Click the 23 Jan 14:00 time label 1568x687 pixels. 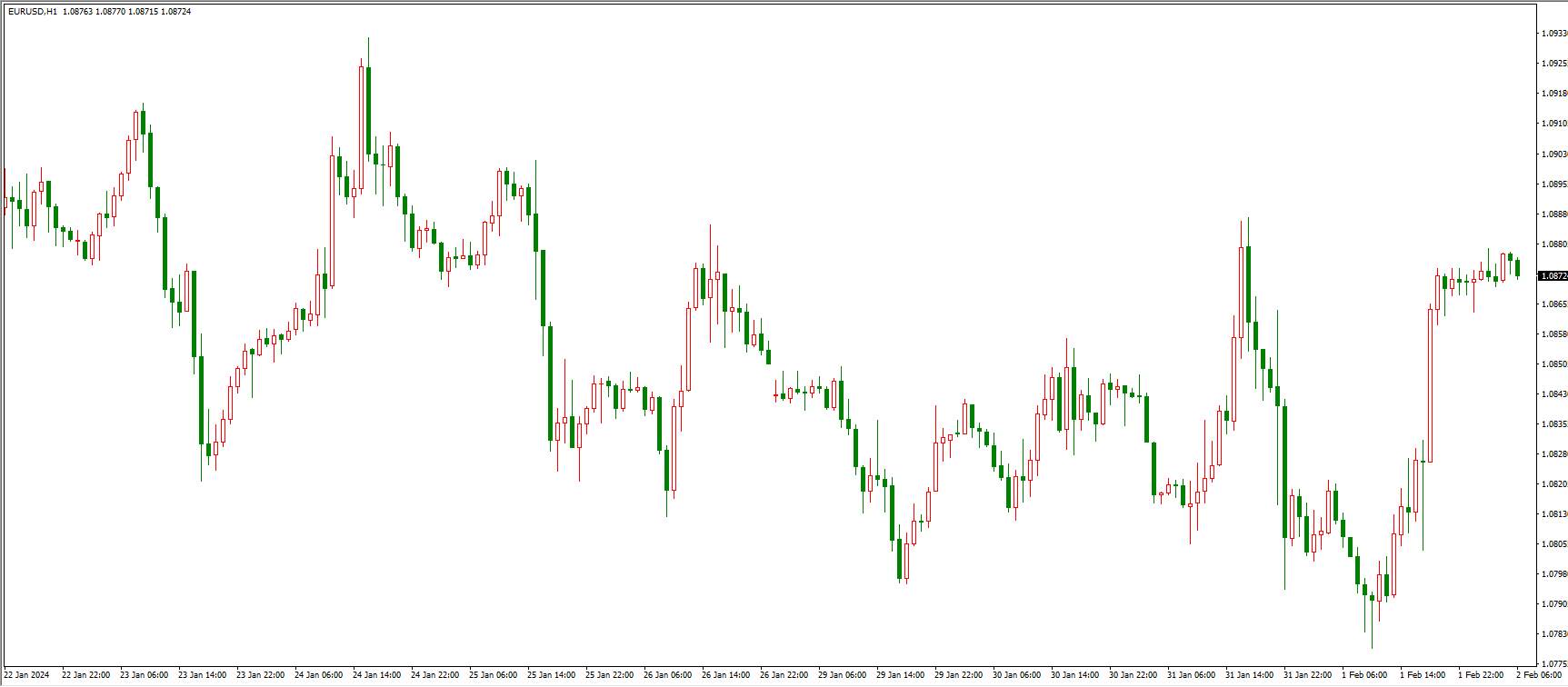click(203, 674)
